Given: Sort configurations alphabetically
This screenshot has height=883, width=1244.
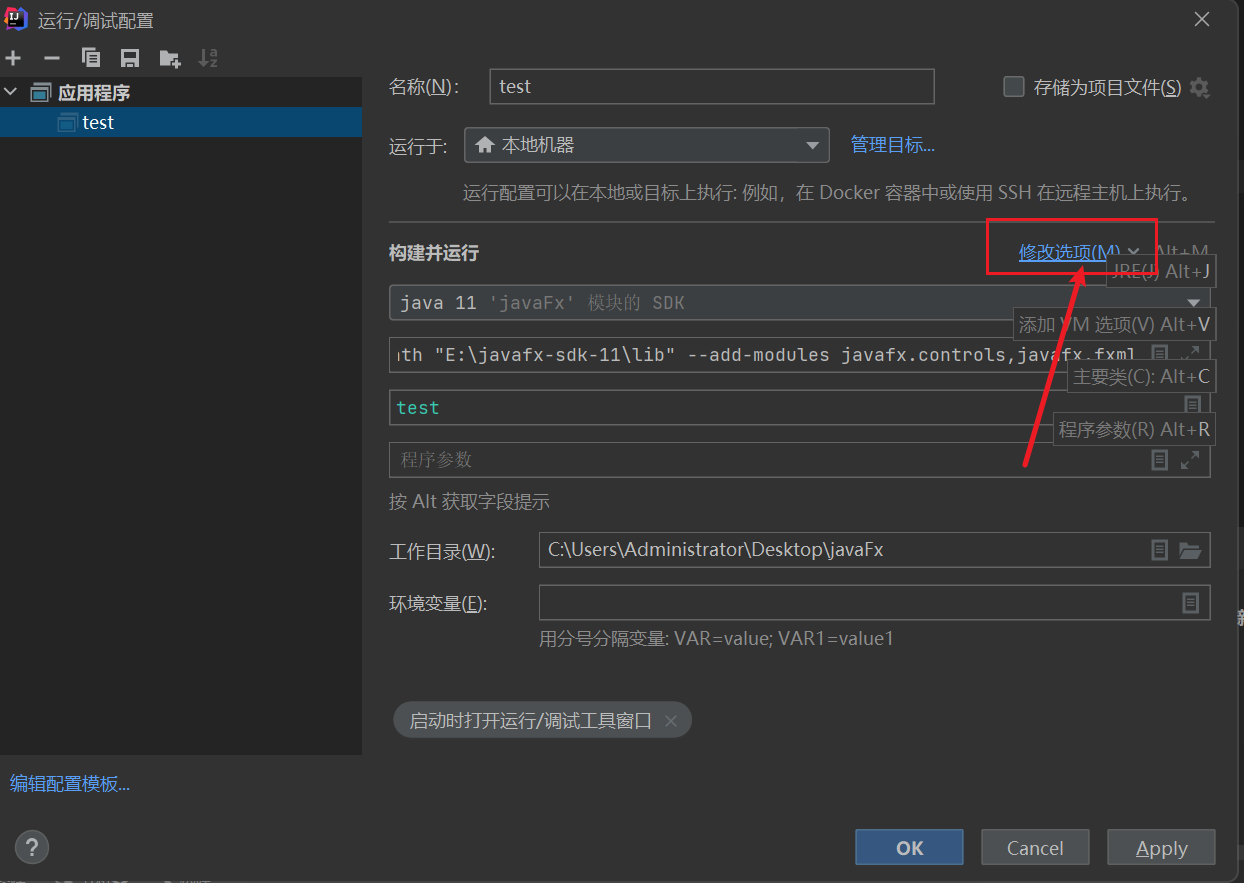Looking at the screenshot, I should click(x=208, y=58).
